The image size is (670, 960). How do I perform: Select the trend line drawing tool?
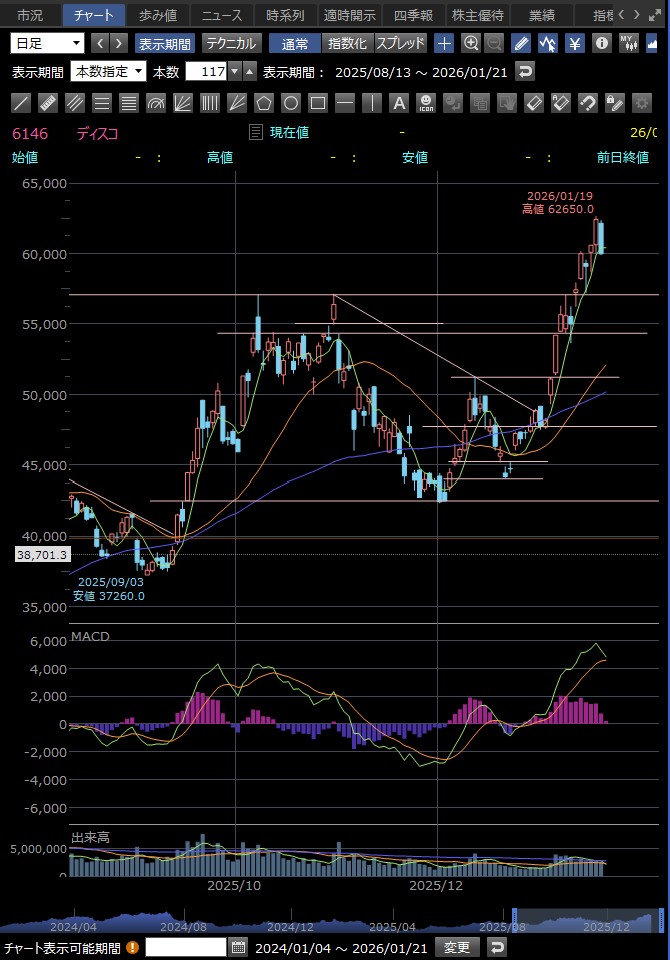(21, 103)
